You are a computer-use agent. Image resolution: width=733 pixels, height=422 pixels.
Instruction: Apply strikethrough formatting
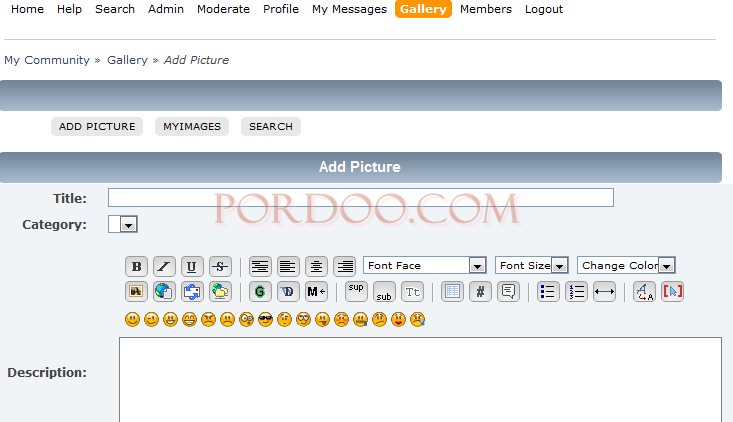click(x=220, y=266)
